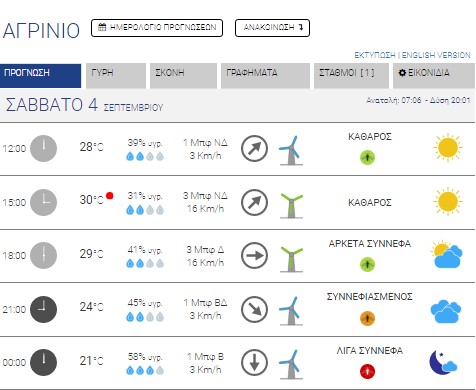Click the wind direction arrow at 18:00

[x=254, y=256]
